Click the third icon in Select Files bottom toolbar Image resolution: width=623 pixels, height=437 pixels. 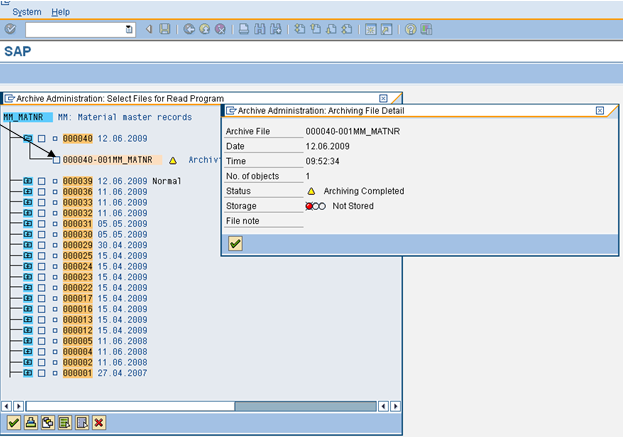[x=48, y=423]
